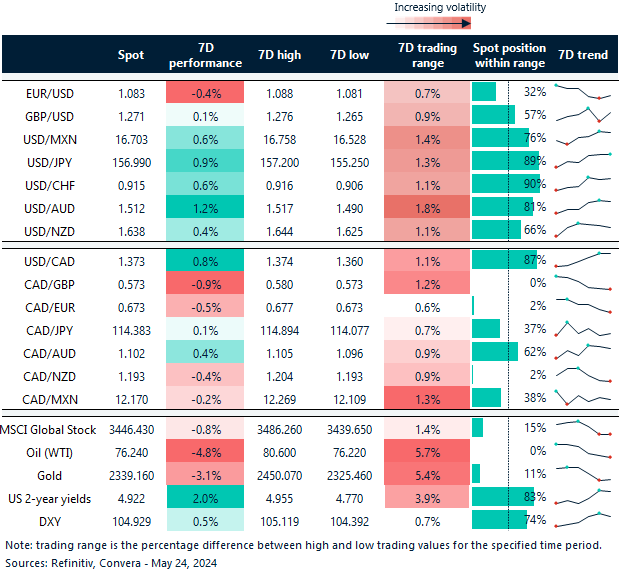Click the MSCI Global Stock row label
Image resolution: width=624 pixels, height=577 pixels.
50,428
